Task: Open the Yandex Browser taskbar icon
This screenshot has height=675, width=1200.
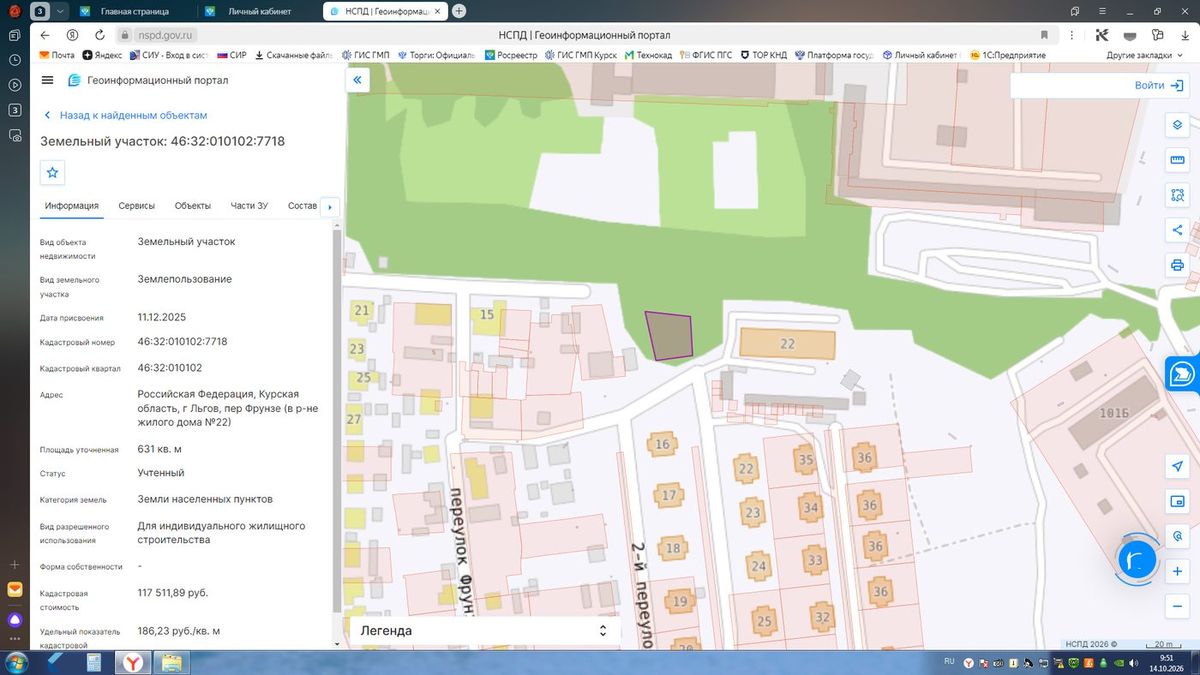Action: pos(132,662)
